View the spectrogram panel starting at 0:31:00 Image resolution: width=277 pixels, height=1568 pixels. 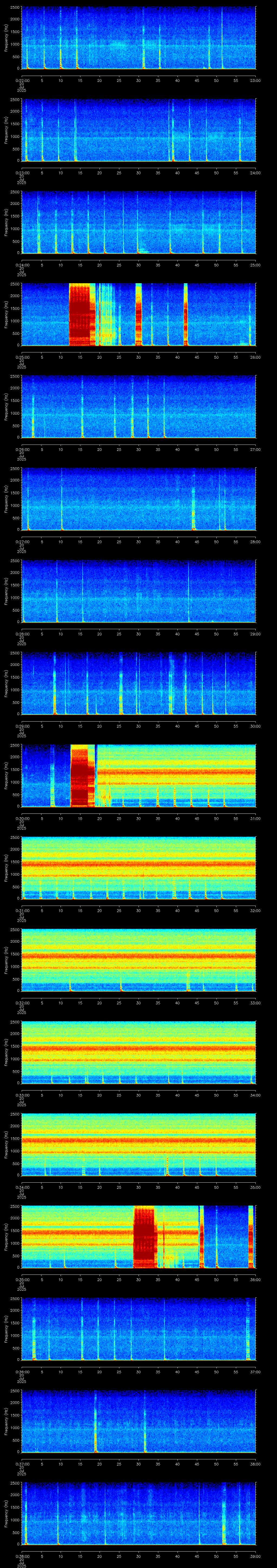(139, 868)
